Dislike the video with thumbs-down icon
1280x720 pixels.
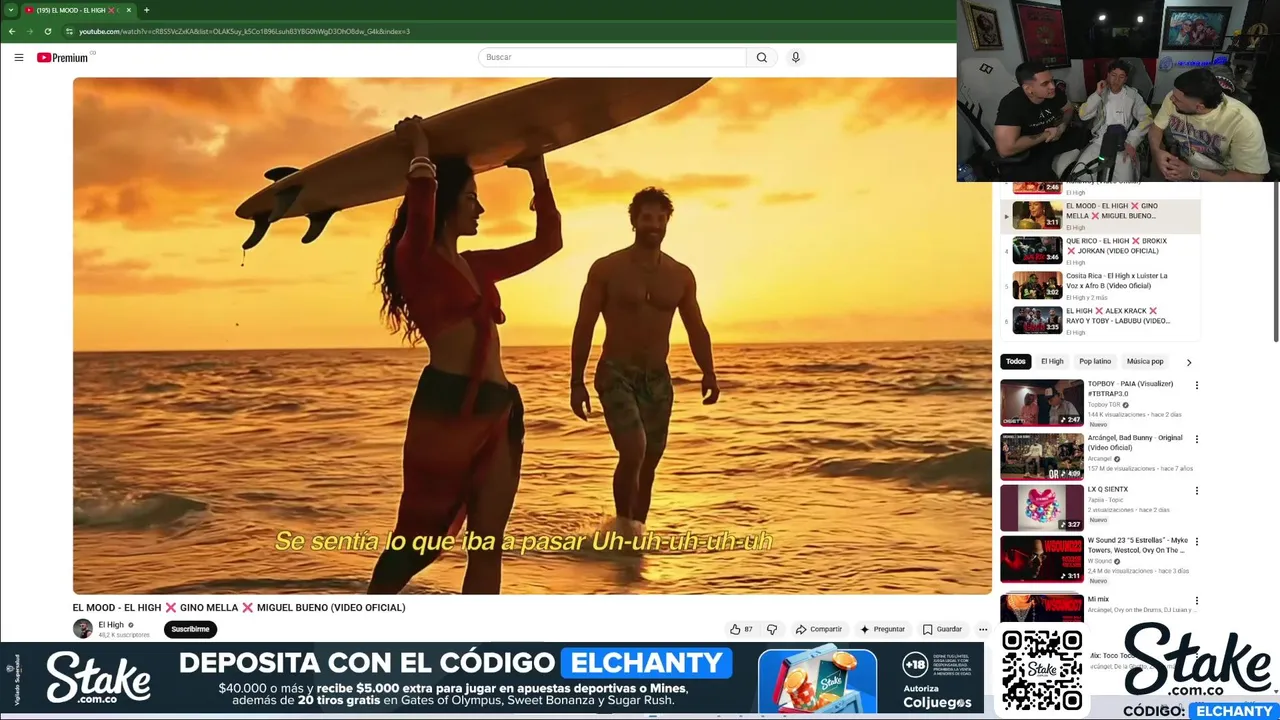[771, 629]
